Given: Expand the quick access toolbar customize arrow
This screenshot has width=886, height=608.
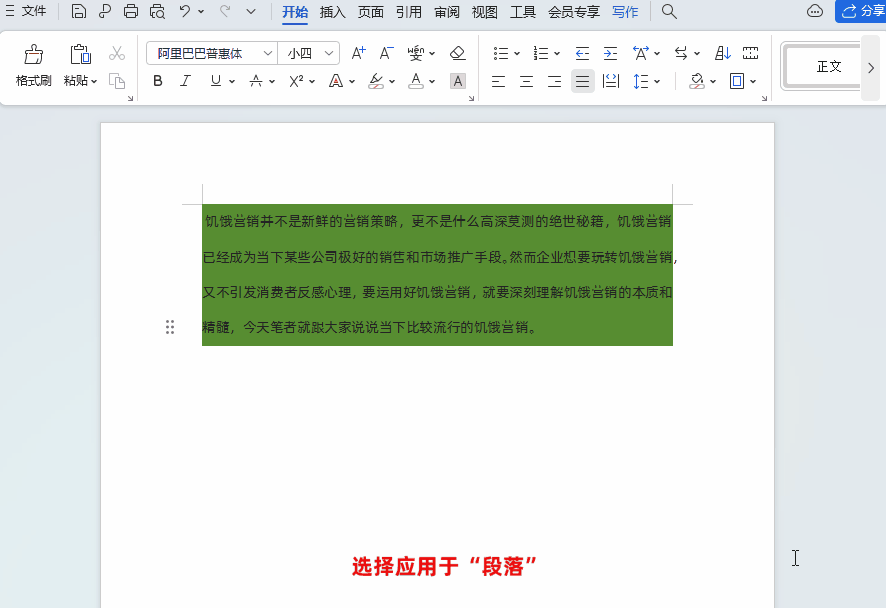Looking at the screenshot, I should coord(251,11).
